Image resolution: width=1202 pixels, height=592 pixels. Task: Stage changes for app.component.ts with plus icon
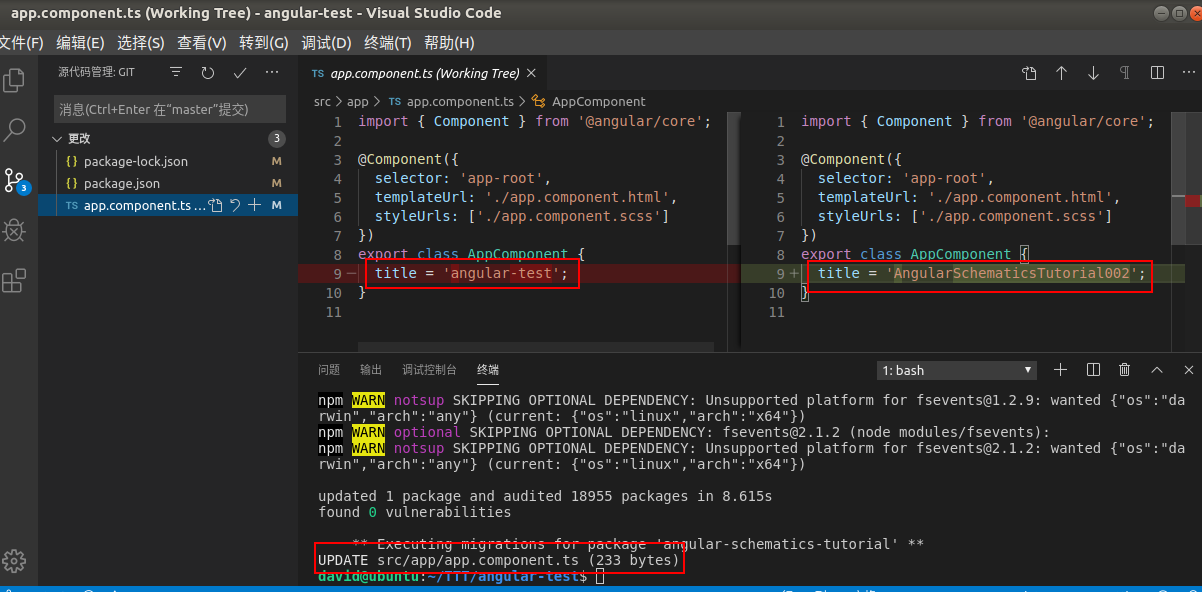(x=255, y=205)
